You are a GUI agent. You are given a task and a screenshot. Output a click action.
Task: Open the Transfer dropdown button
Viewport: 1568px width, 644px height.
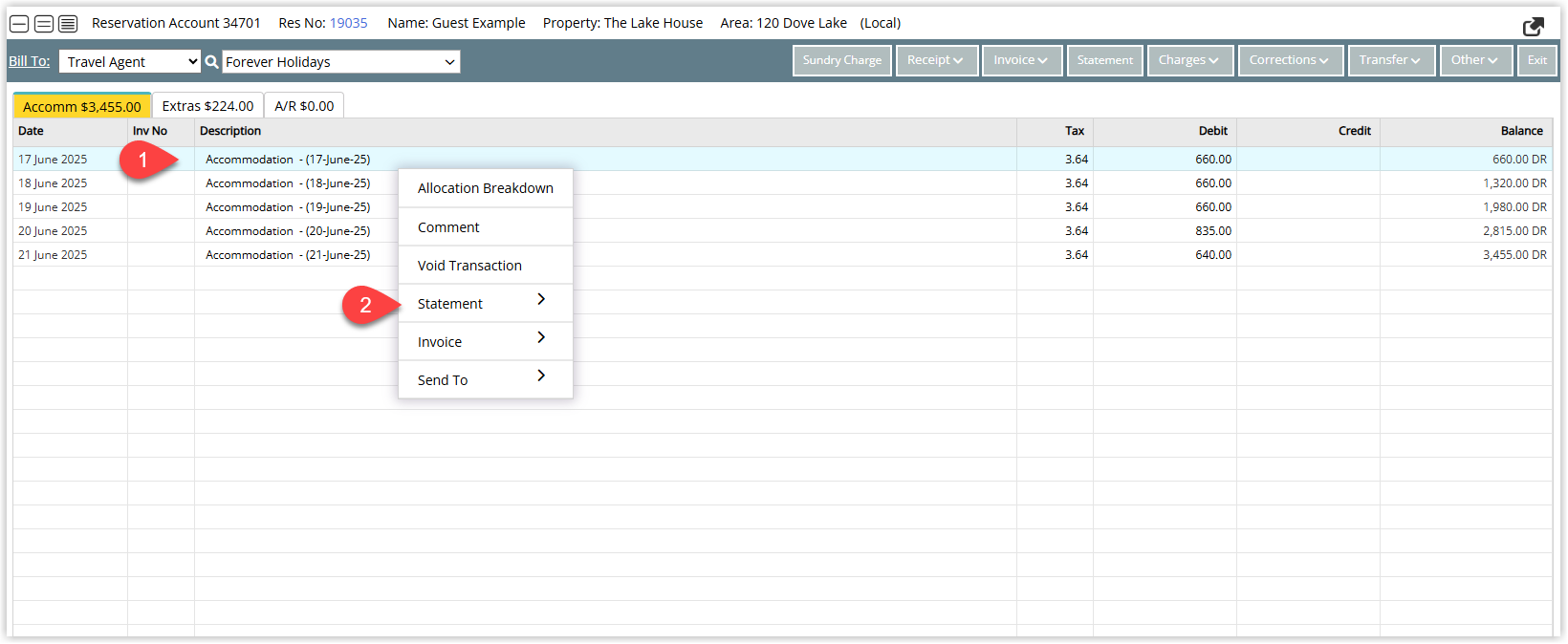(1390, 60)
